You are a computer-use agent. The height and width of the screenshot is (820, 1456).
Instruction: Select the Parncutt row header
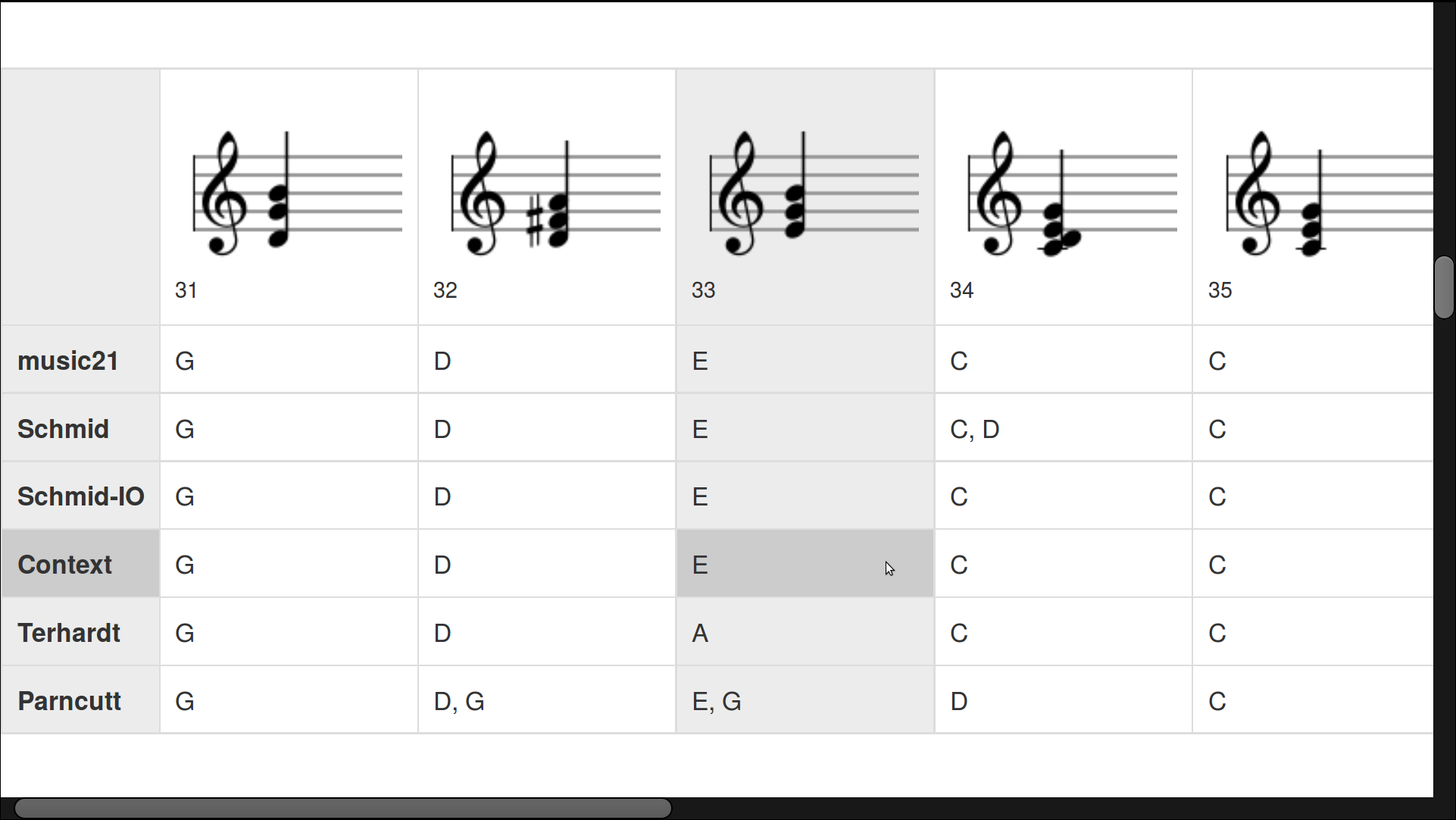[x=80, y=701]
